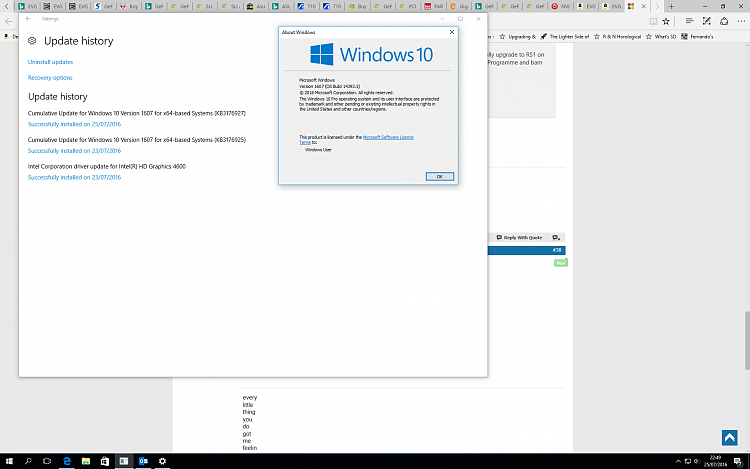
Task: Open the Microsoft Software Licence link
Action: click(388, 137)
